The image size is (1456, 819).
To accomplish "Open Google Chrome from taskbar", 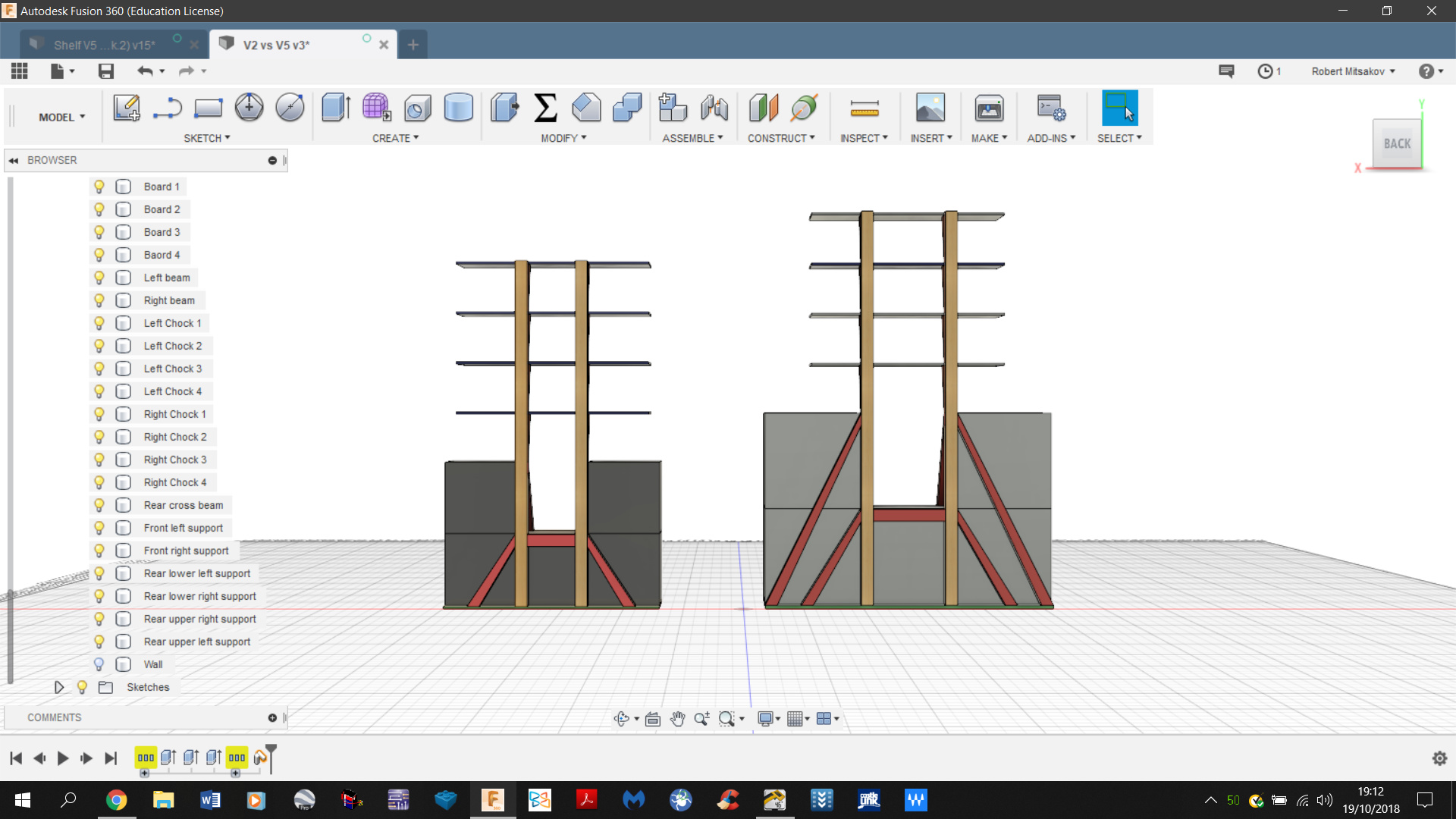I will [x=116, y=800].
